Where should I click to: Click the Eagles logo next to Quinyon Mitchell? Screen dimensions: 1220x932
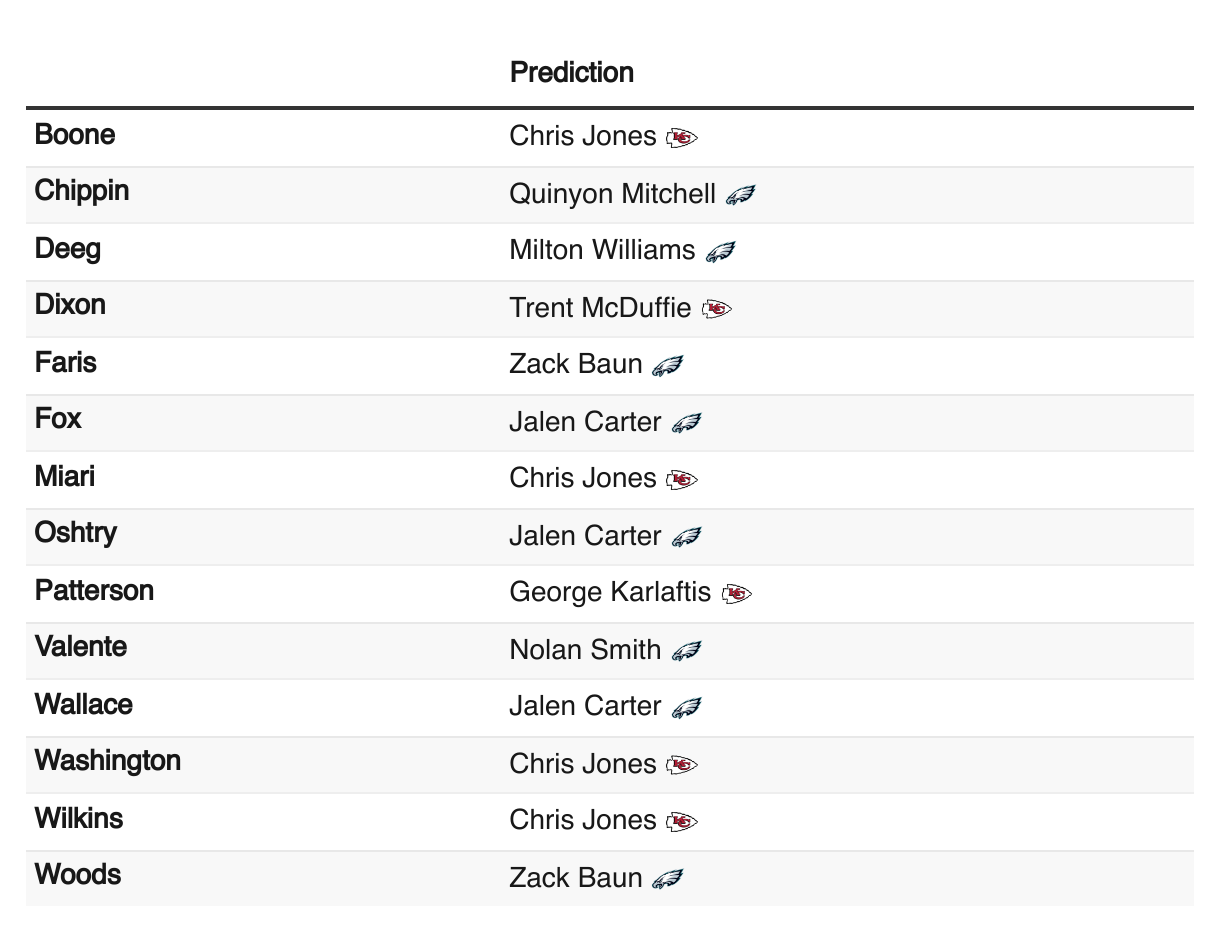[740, 195]
